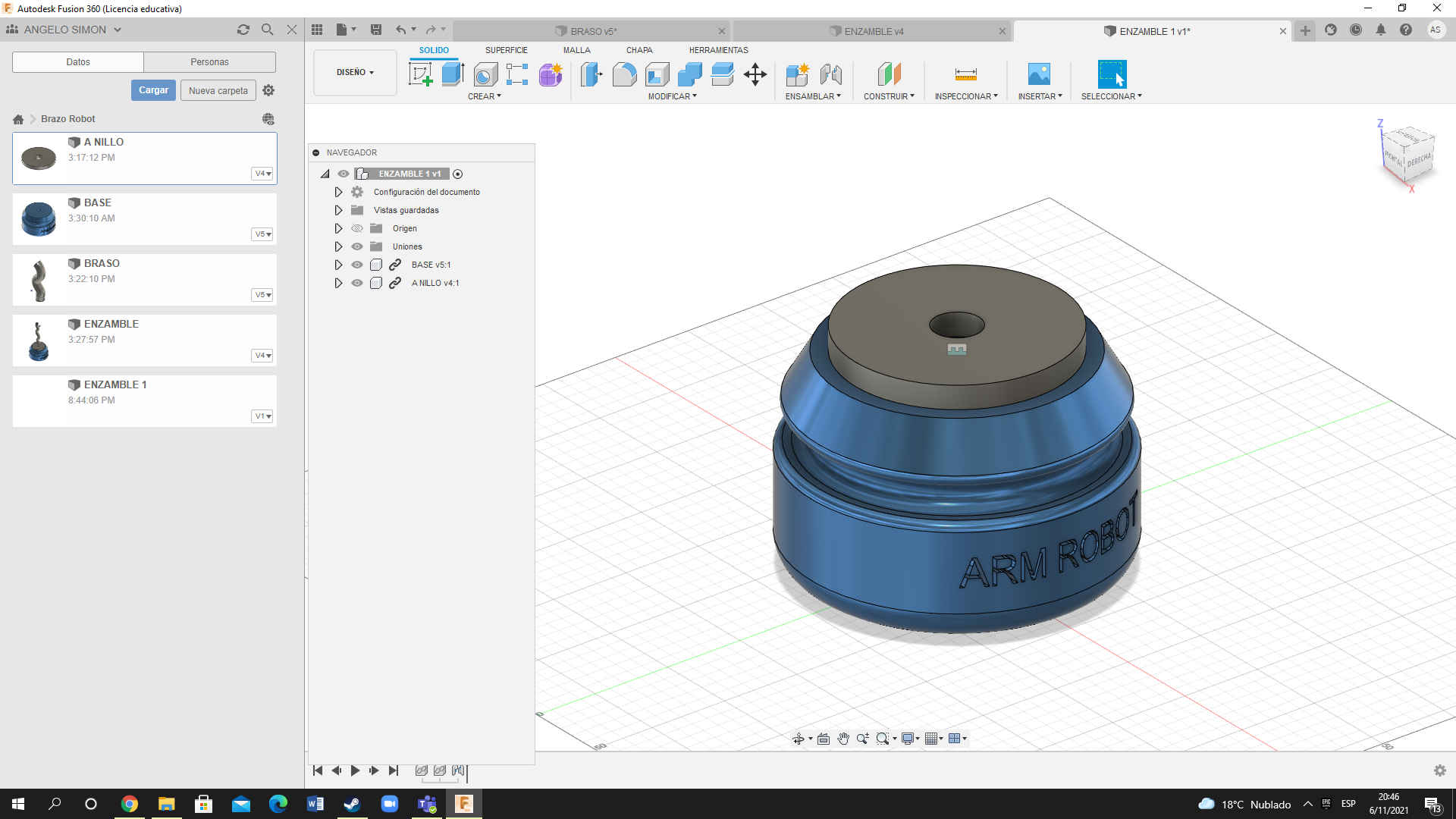
Task: Switch to the CHAPA tab
Action: click(639, 50)
